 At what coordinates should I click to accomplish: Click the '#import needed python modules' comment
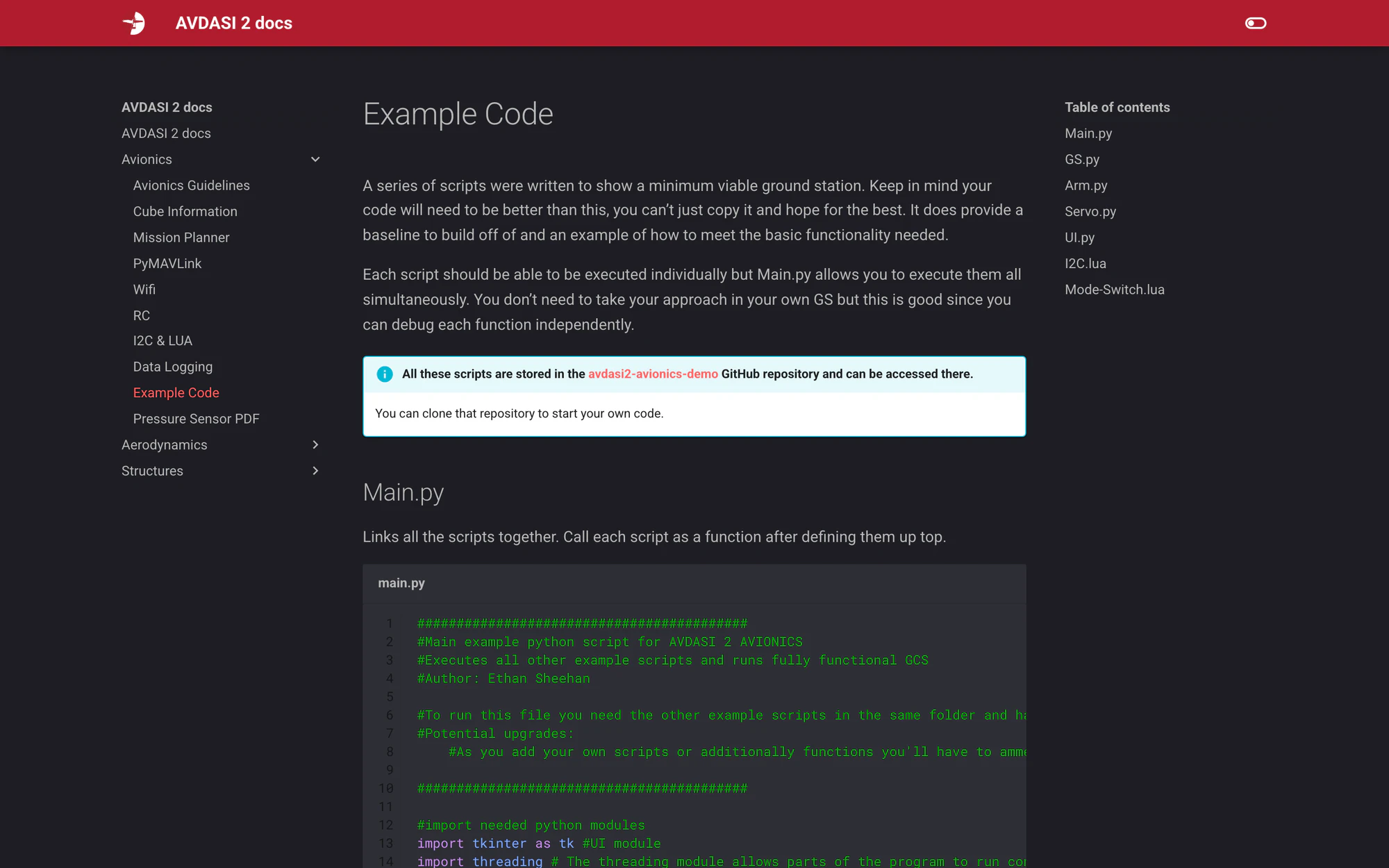coord(531,826)
